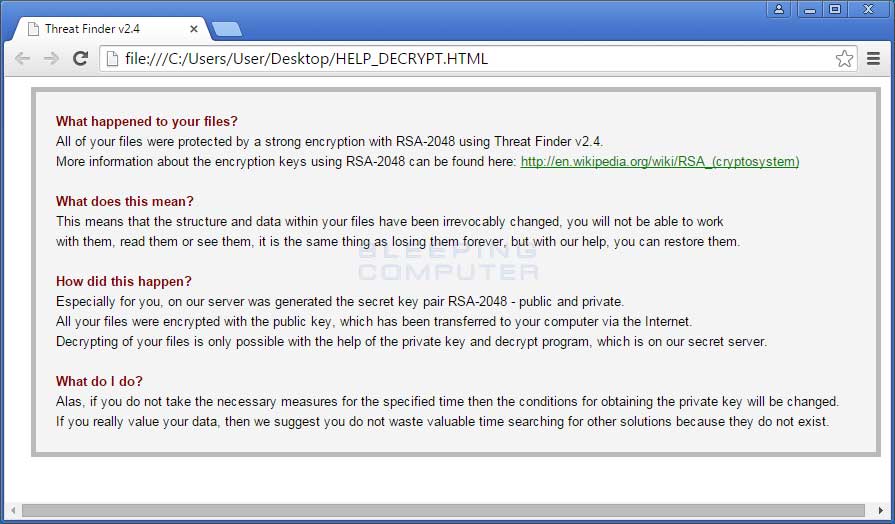
Task: Open a new tab beside Threat Finder
Action: [x=227, y=29]
